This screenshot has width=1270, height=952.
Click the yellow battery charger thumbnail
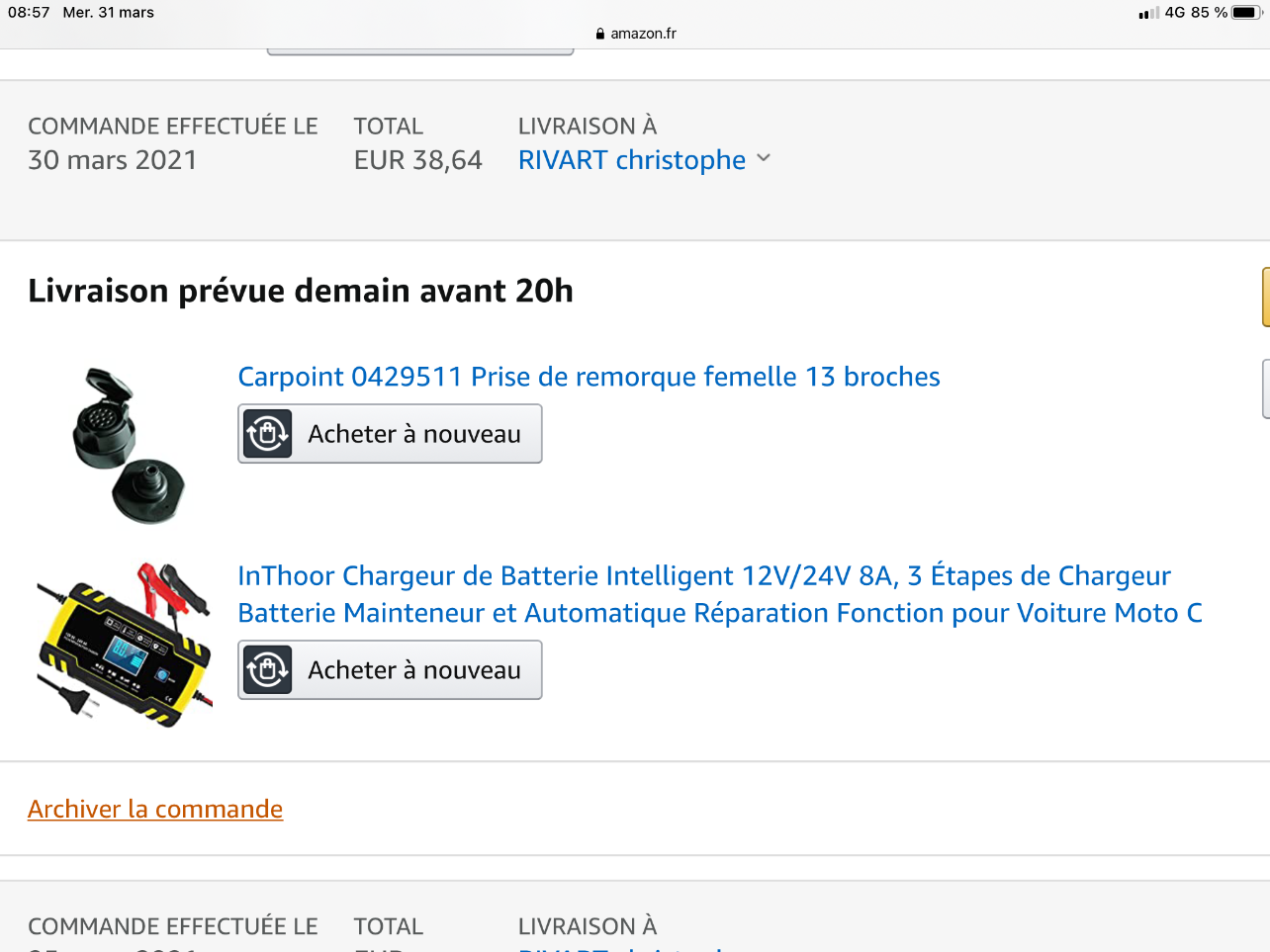[125, 645]
